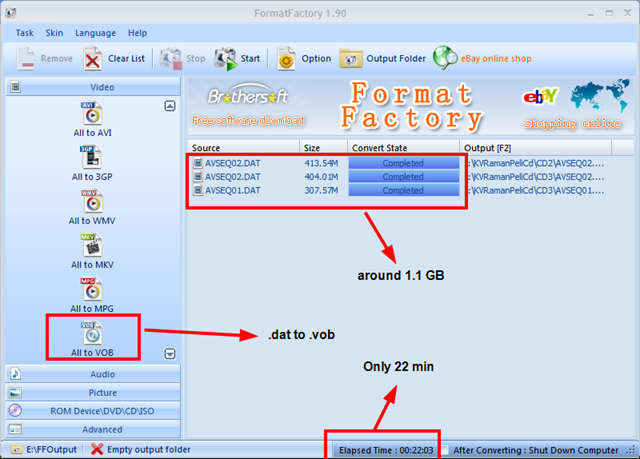Select the All to WMV icon
The height and width of the screenshot is (459, 640).
point(92,201)
